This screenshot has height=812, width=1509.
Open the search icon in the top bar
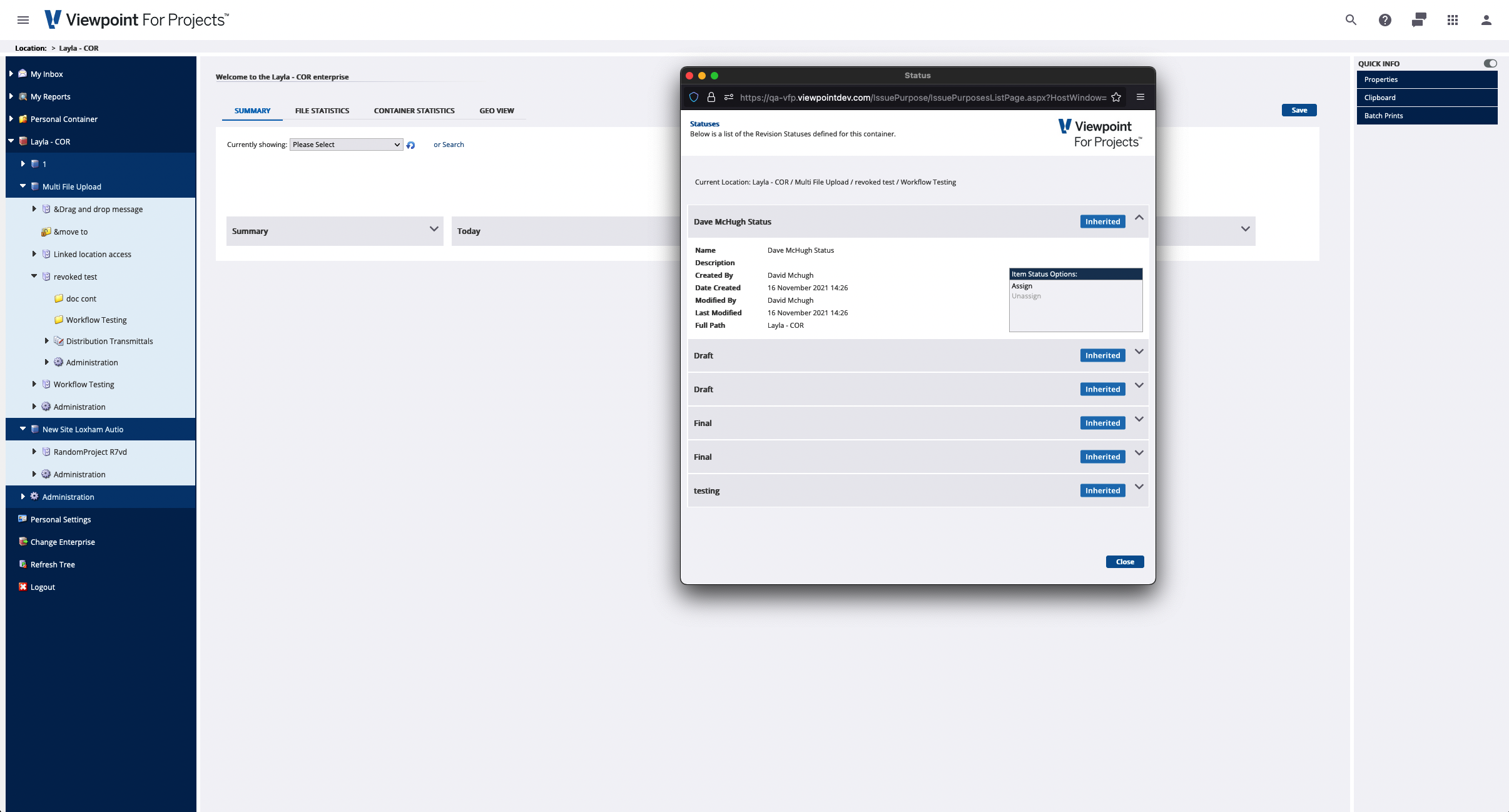1350,19
